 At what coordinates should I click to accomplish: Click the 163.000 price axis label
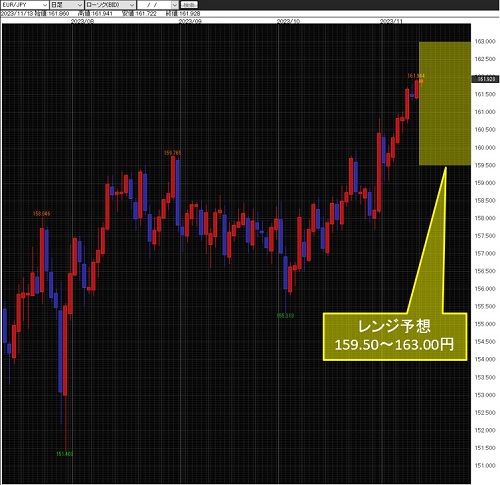click(x=485, y=41)
